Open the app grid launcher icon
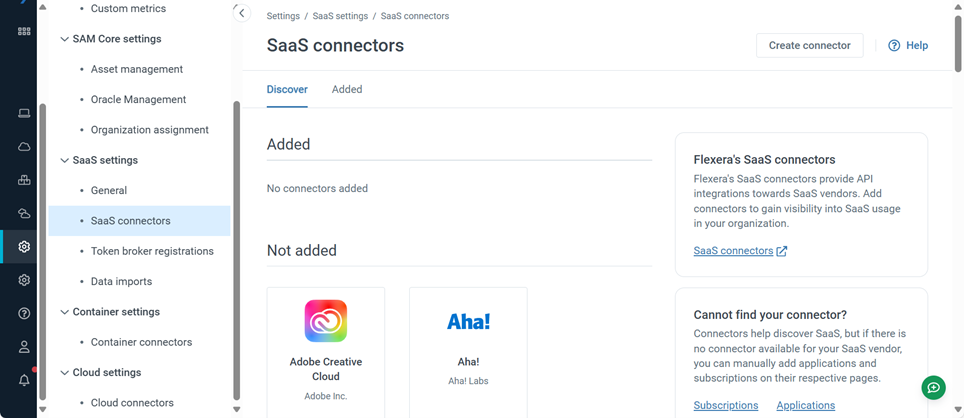Image resolution: width=964 pixels, height=418 pixels. pos(24,32)
